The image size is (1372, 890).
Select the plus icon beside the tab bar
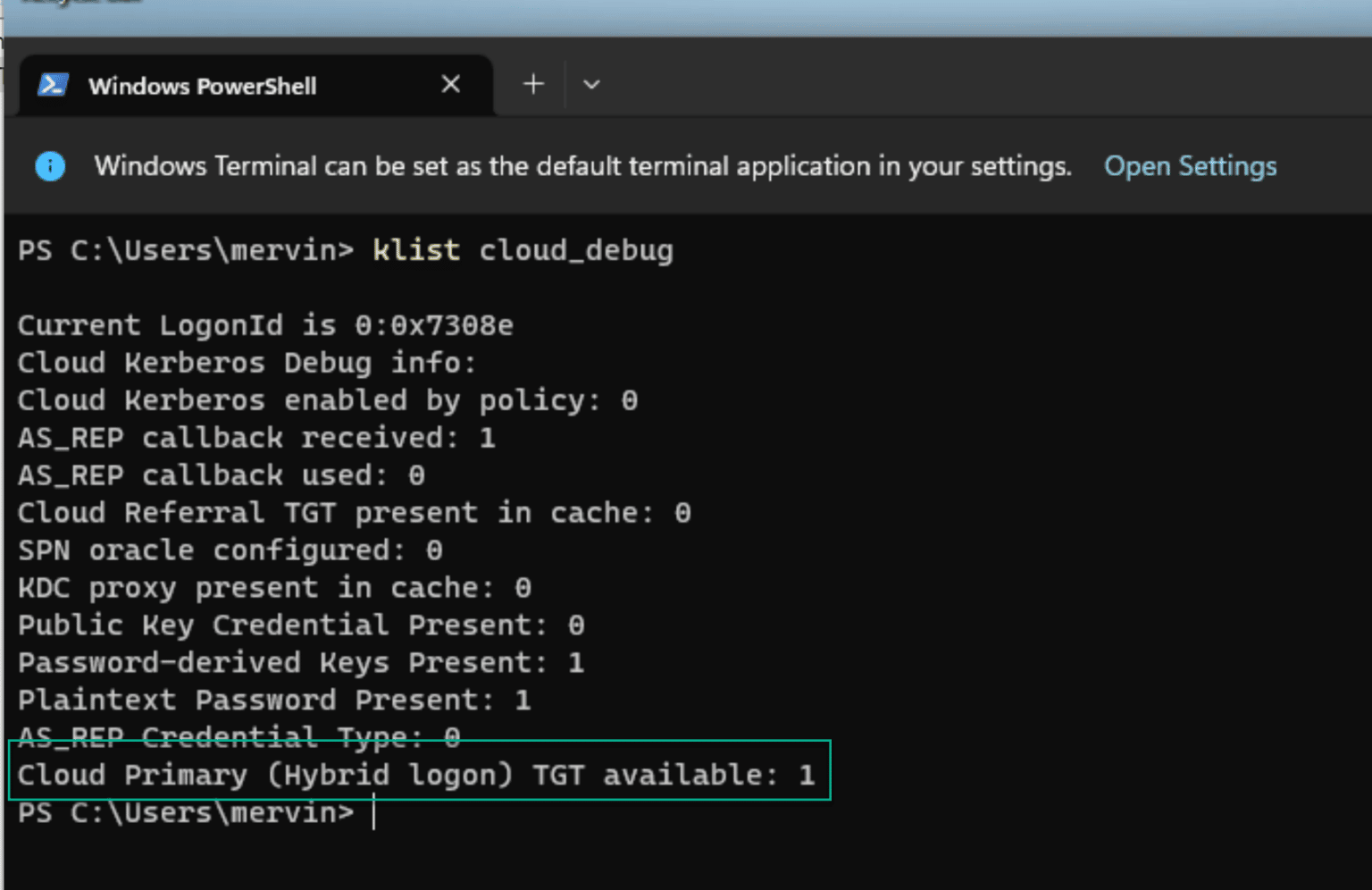pyautogui.click(x=532, y=83)
